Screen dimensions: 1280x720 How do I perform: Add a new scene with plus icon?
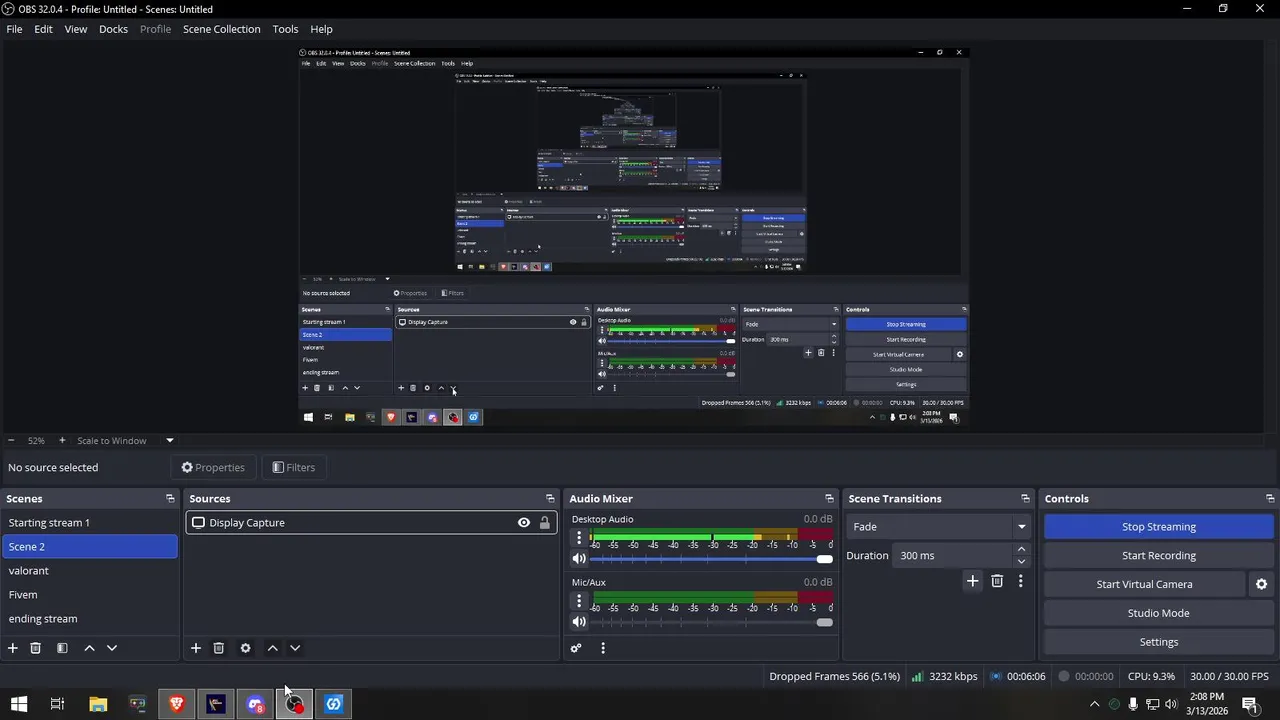click(x=13, y=648)
